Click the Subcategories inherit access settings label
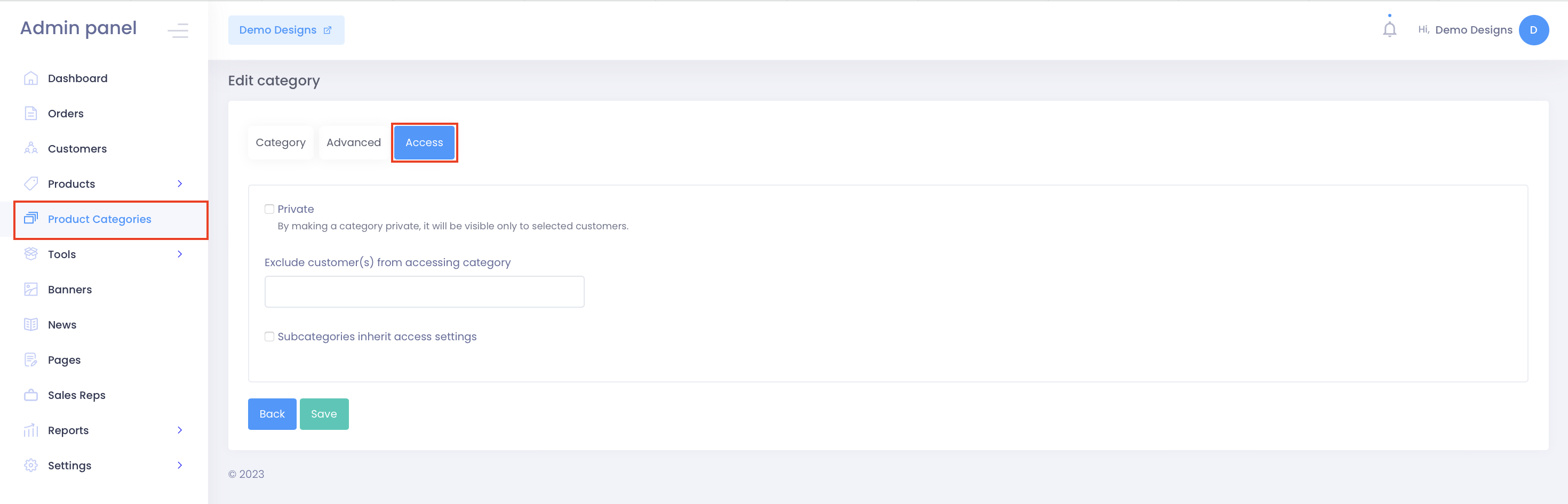This screenshot has height=504, width=1568. 377,337
